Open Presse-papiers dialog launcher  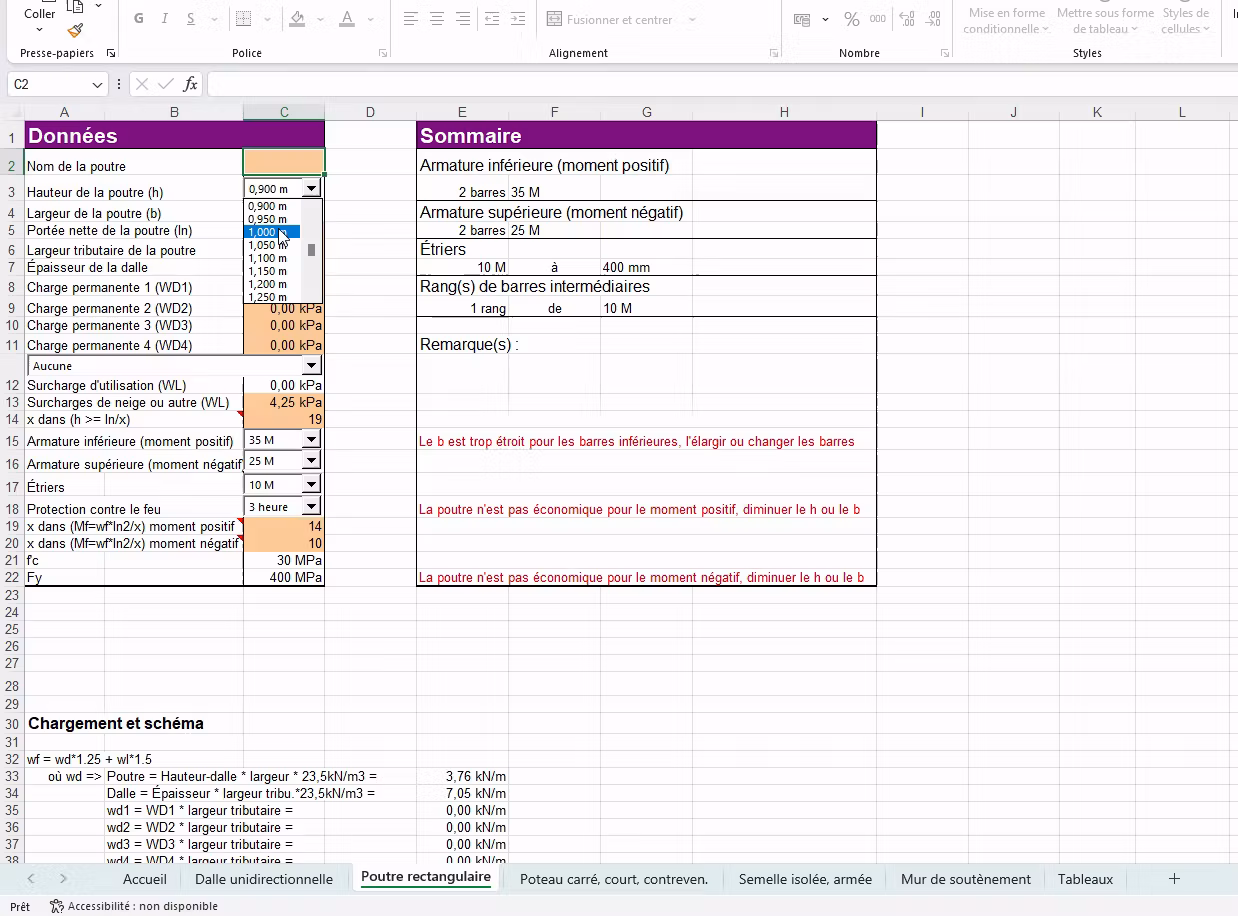pos(110,53)
